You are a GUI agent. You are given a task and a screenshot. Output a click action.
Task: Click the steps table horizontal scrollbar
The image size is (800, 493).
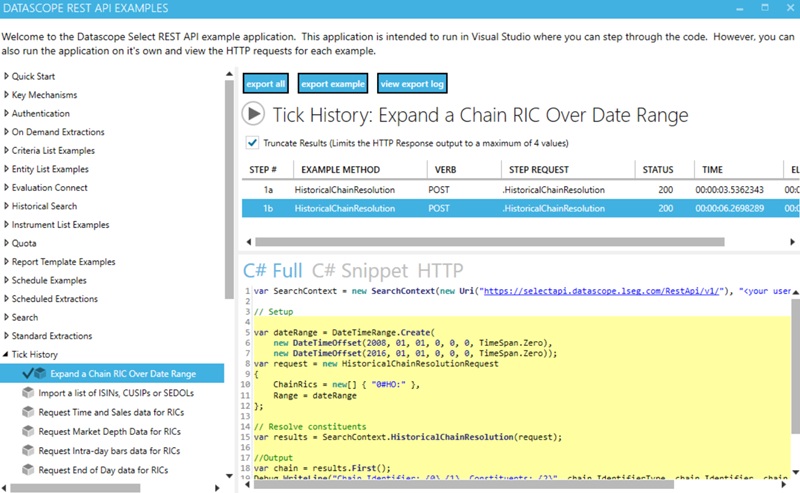point(500,241)
